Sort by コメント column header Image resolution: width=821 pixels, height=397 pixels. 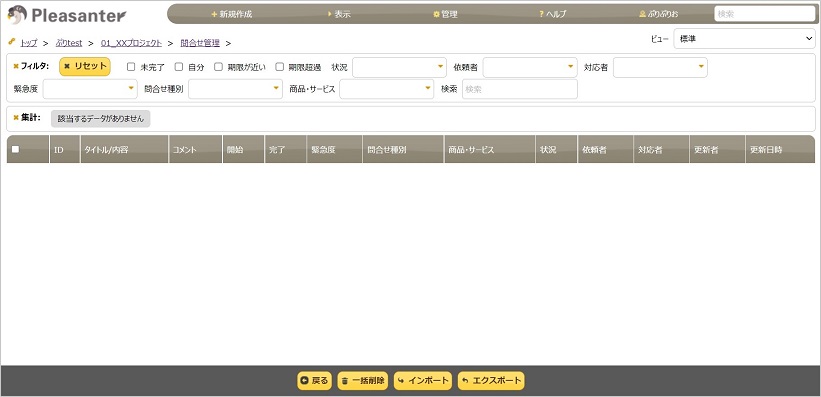click(196, 149)
